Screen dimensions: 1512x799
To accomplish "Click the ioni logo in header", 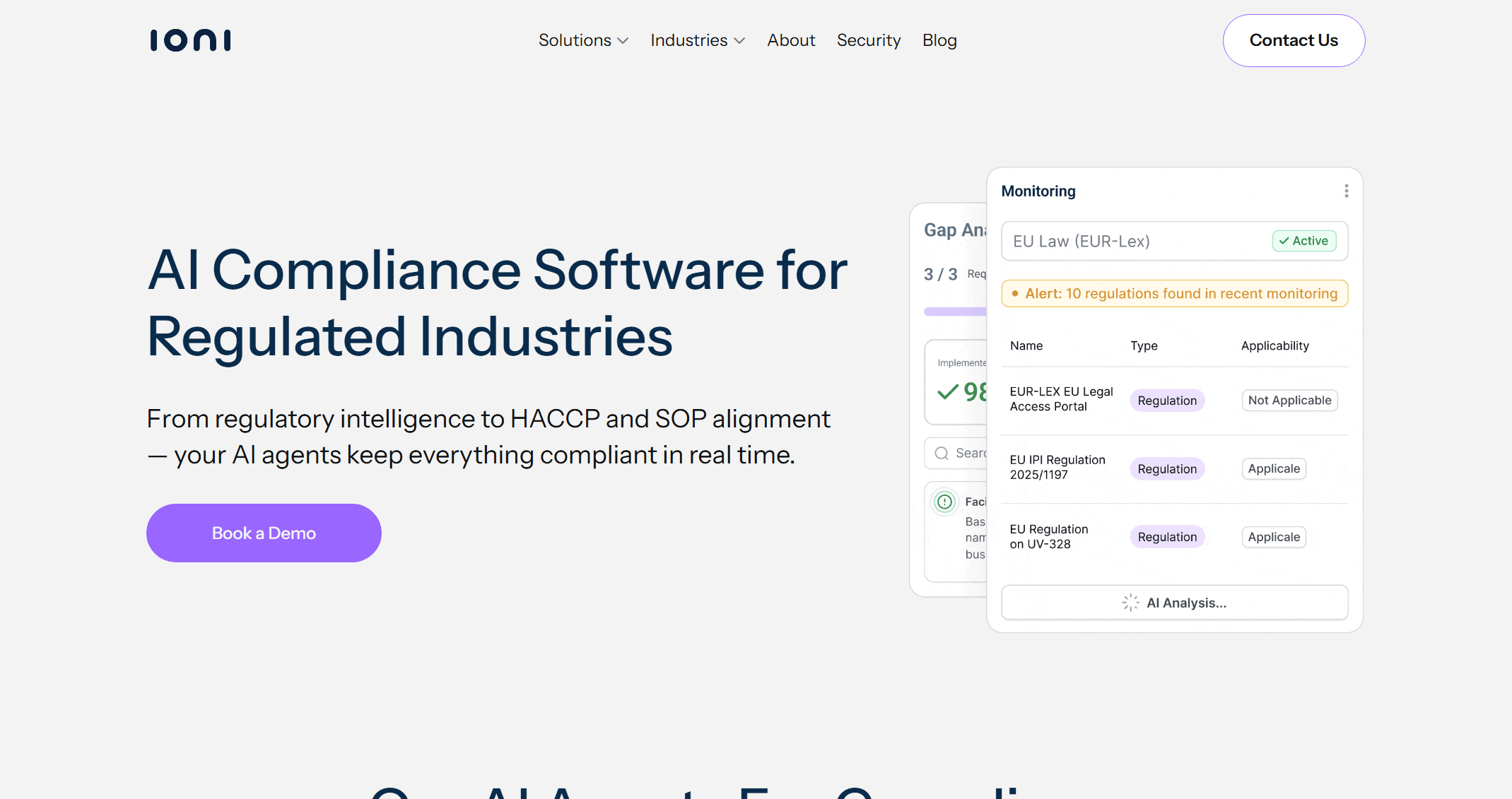I will point(190,40).
